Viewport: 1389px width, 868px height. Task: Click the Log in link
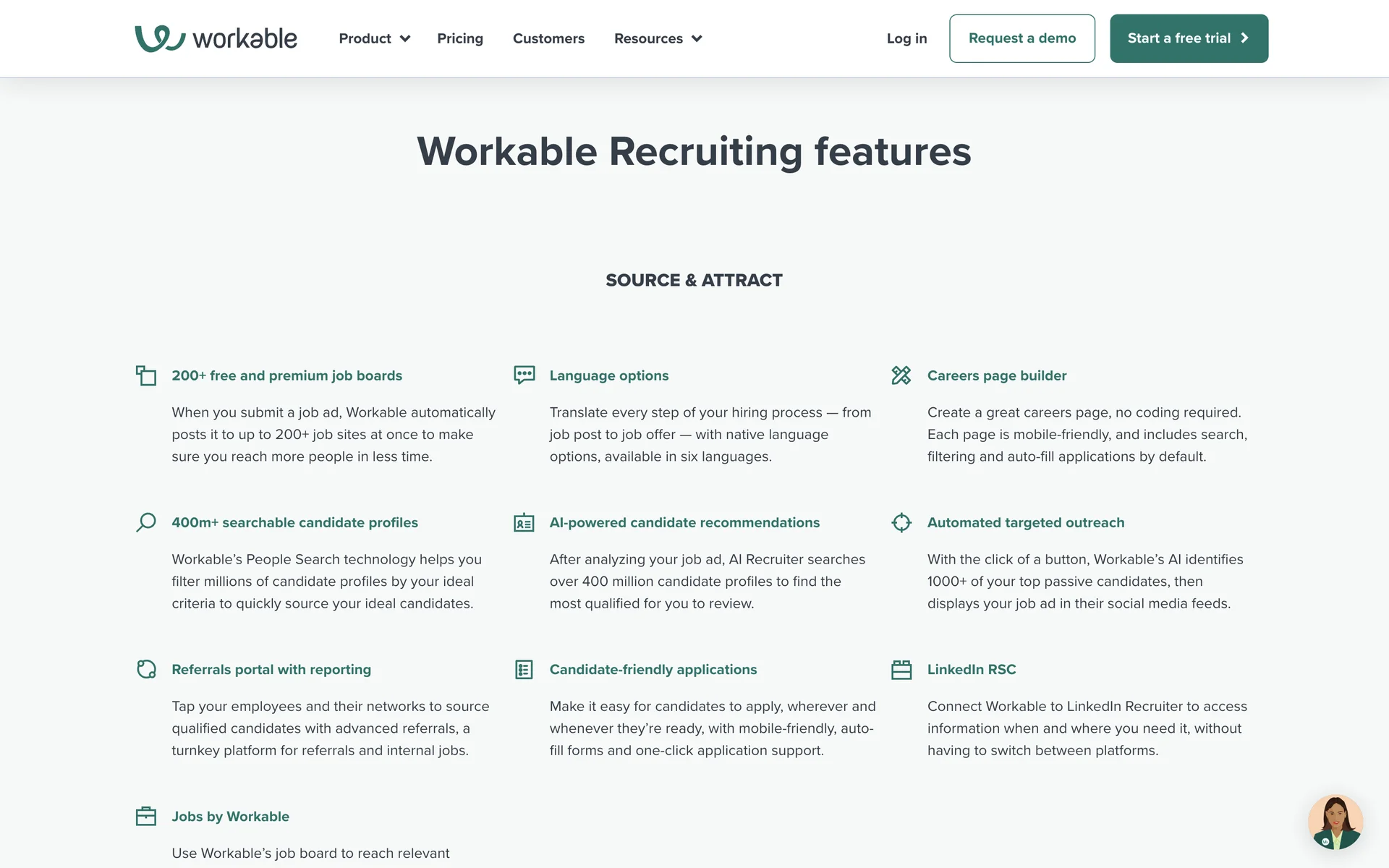[x=906, y=38]
